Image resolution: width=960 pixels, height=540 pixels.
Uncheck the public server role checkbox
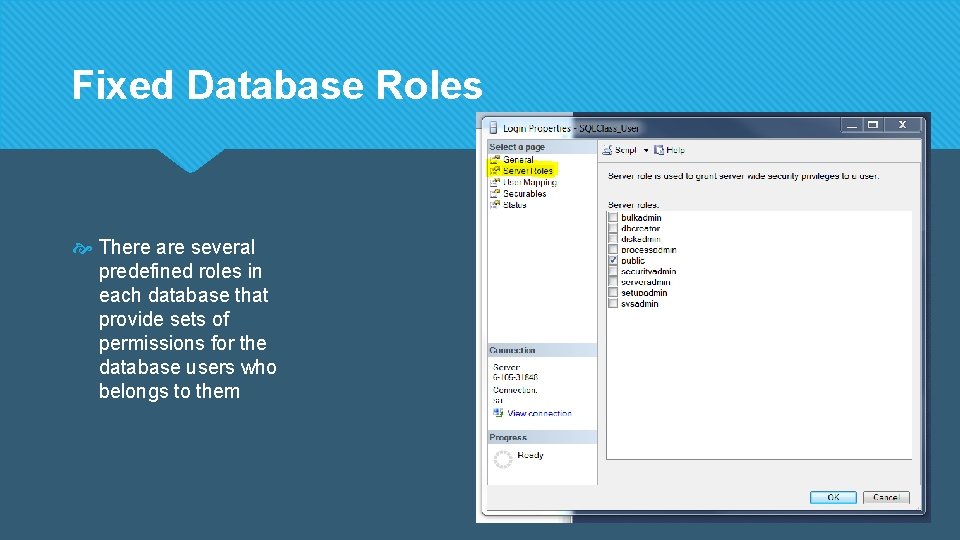(613, 260)
